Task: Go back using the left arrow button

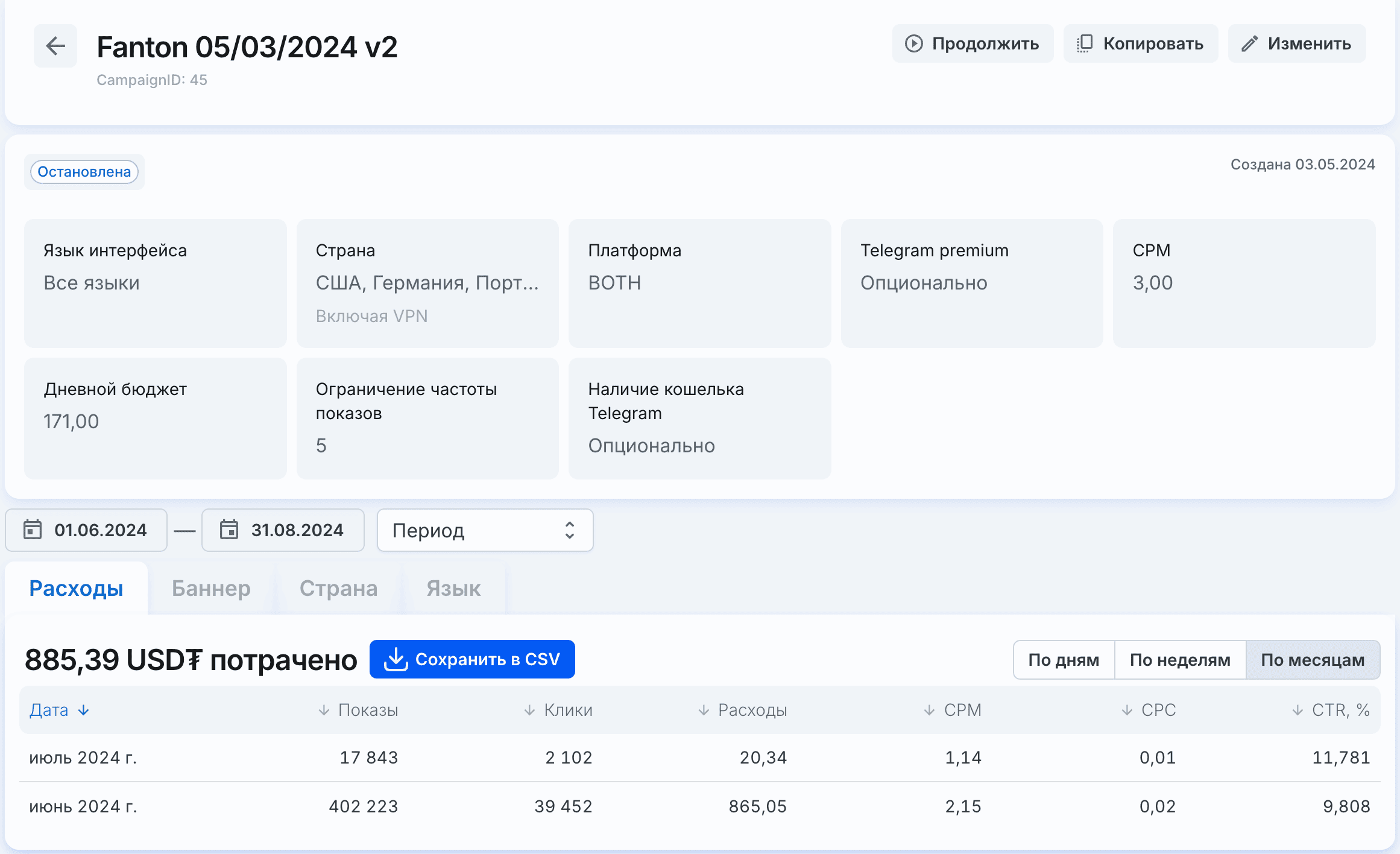Action: 55,46
